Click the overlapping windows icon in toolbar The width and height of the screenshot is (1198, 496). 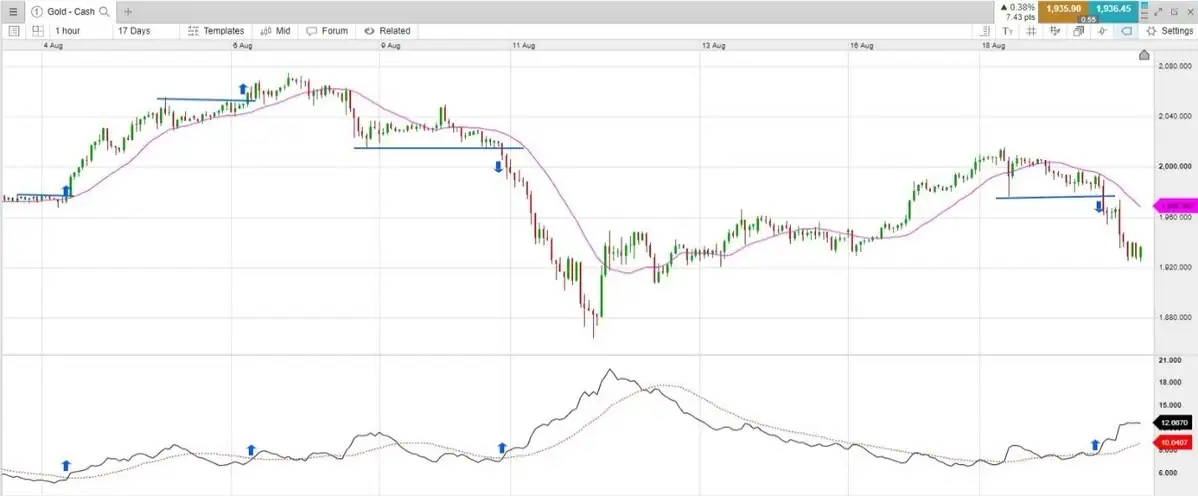(x=1078, y=31)
